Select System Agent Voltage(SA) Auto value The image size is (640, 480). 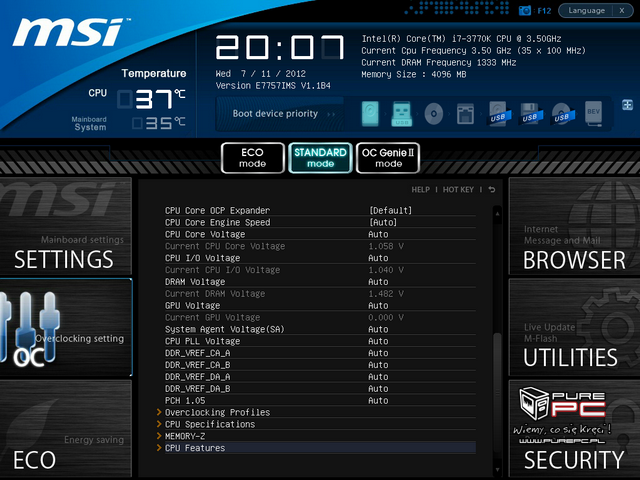coord(378,329)
